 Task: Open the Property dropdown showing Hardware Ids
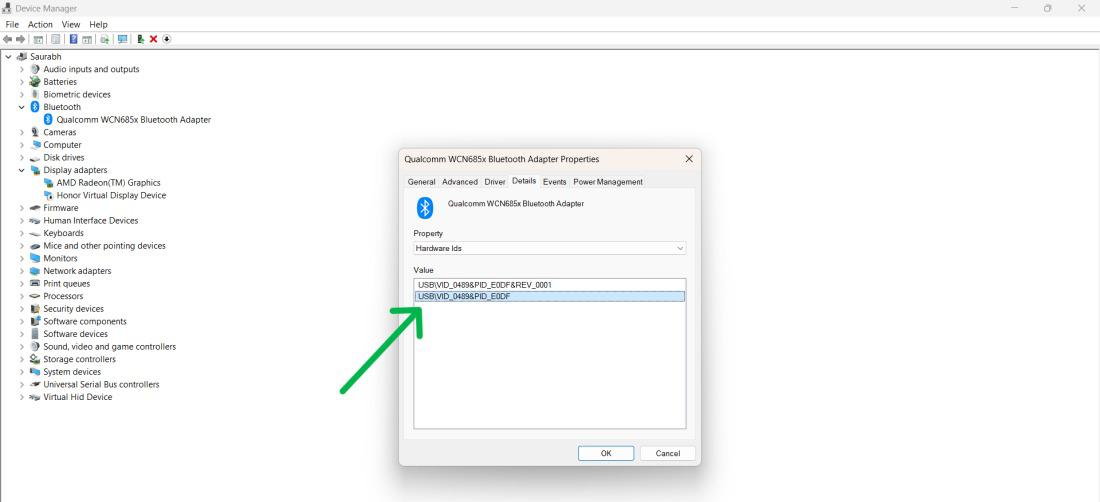(x=549, y=248)
